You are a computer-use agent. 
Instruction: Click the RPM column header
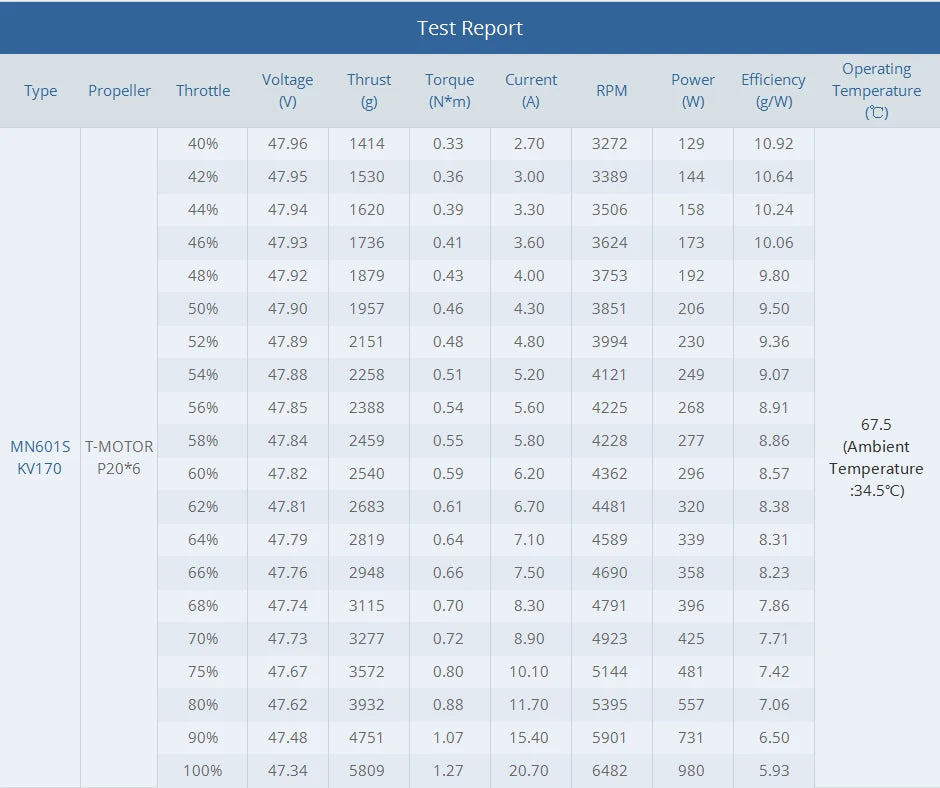pos(611,91)
